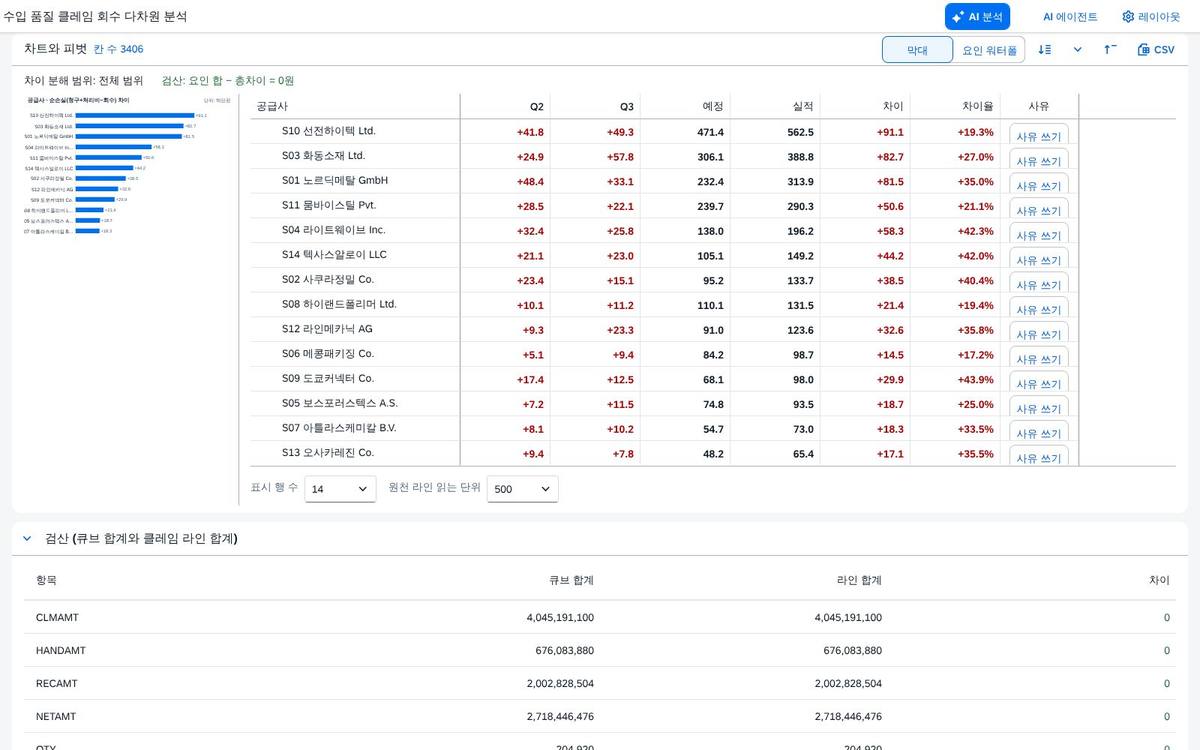Click the top S10 bar in the chart
The width and height of the screenshot is (1200, 750).
click(x=135, y=115)
